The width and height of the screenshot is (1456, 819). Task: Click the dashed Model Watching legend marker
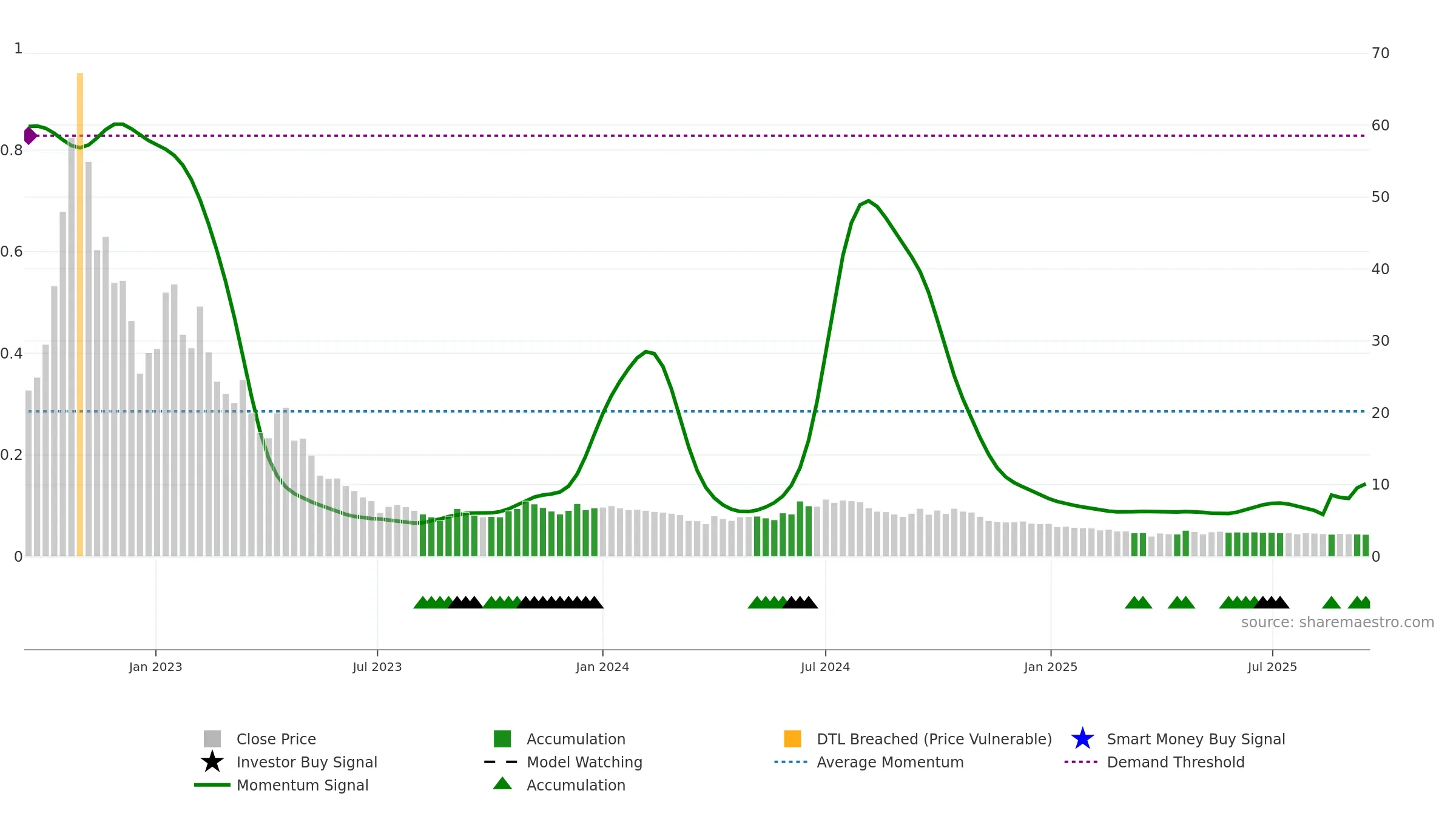pos(501,761)
